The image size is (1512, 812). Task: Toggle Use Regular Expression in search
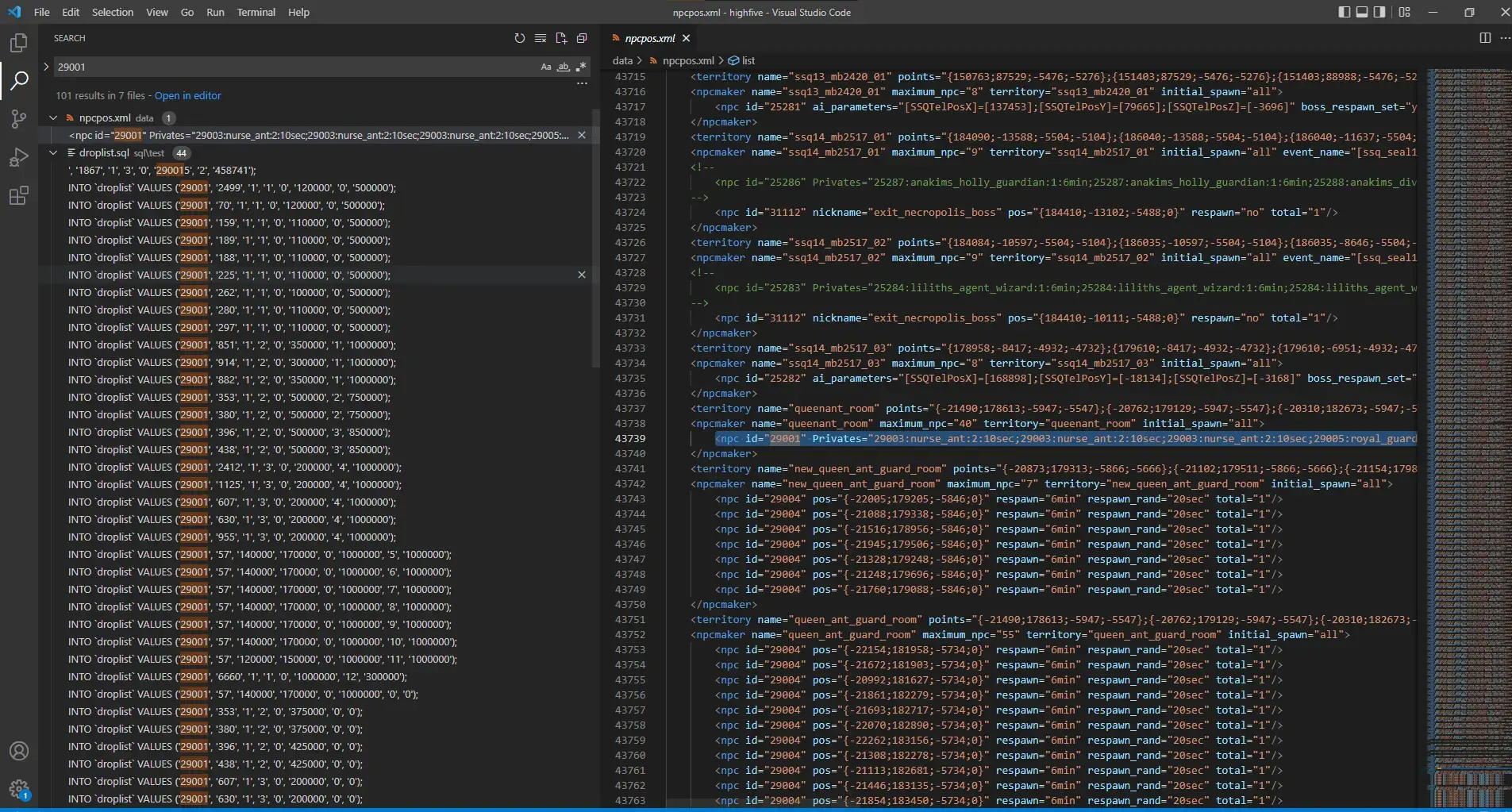point(581,67)
